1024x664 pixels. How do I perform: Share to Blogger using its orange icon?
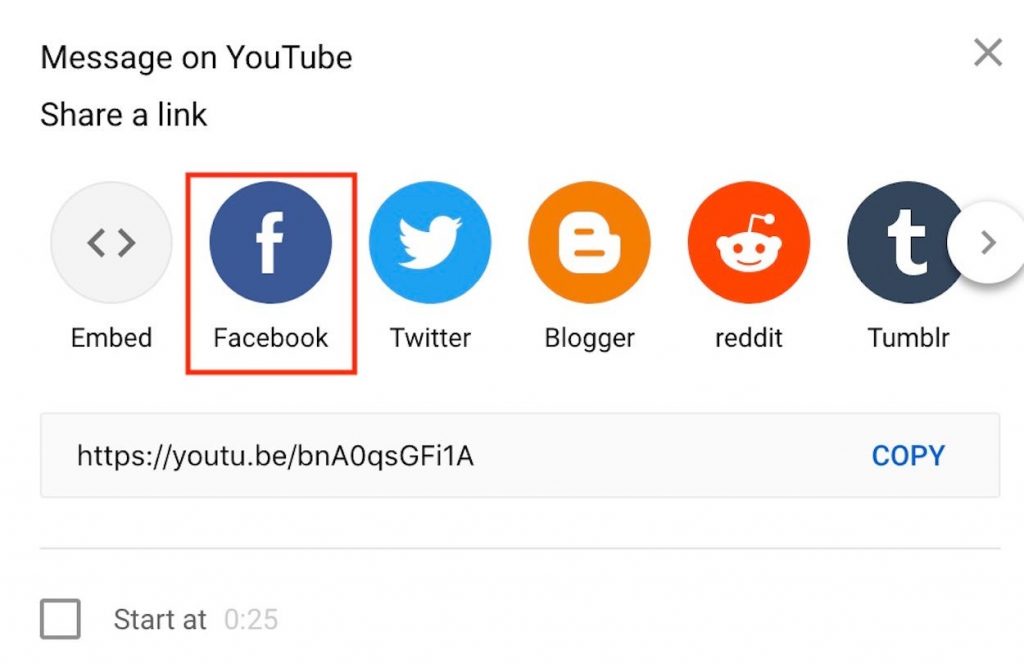(589, 242)
